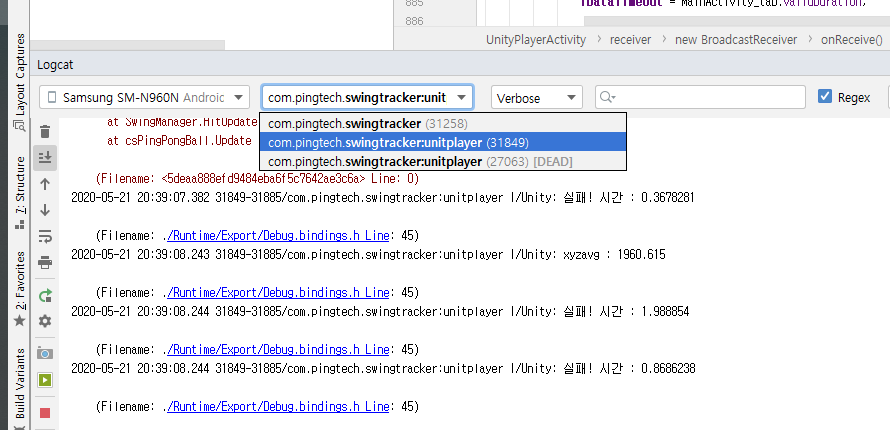Toggle the Regex checkbox
Screen dimensions: 890x430
pos(825,96)
